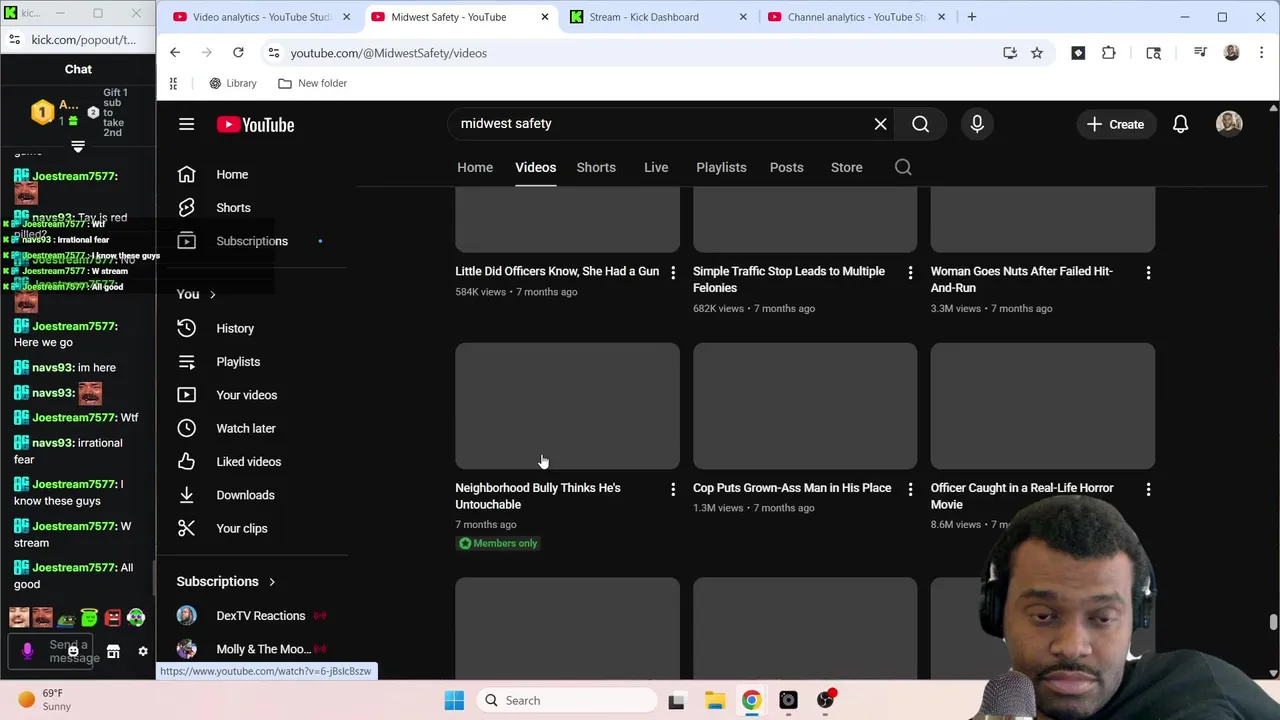Open Cop Puts Grown-Ass Man thumbnail
Image resolution: width=1280 pixels, height=720 pixels.
(805, 406)
